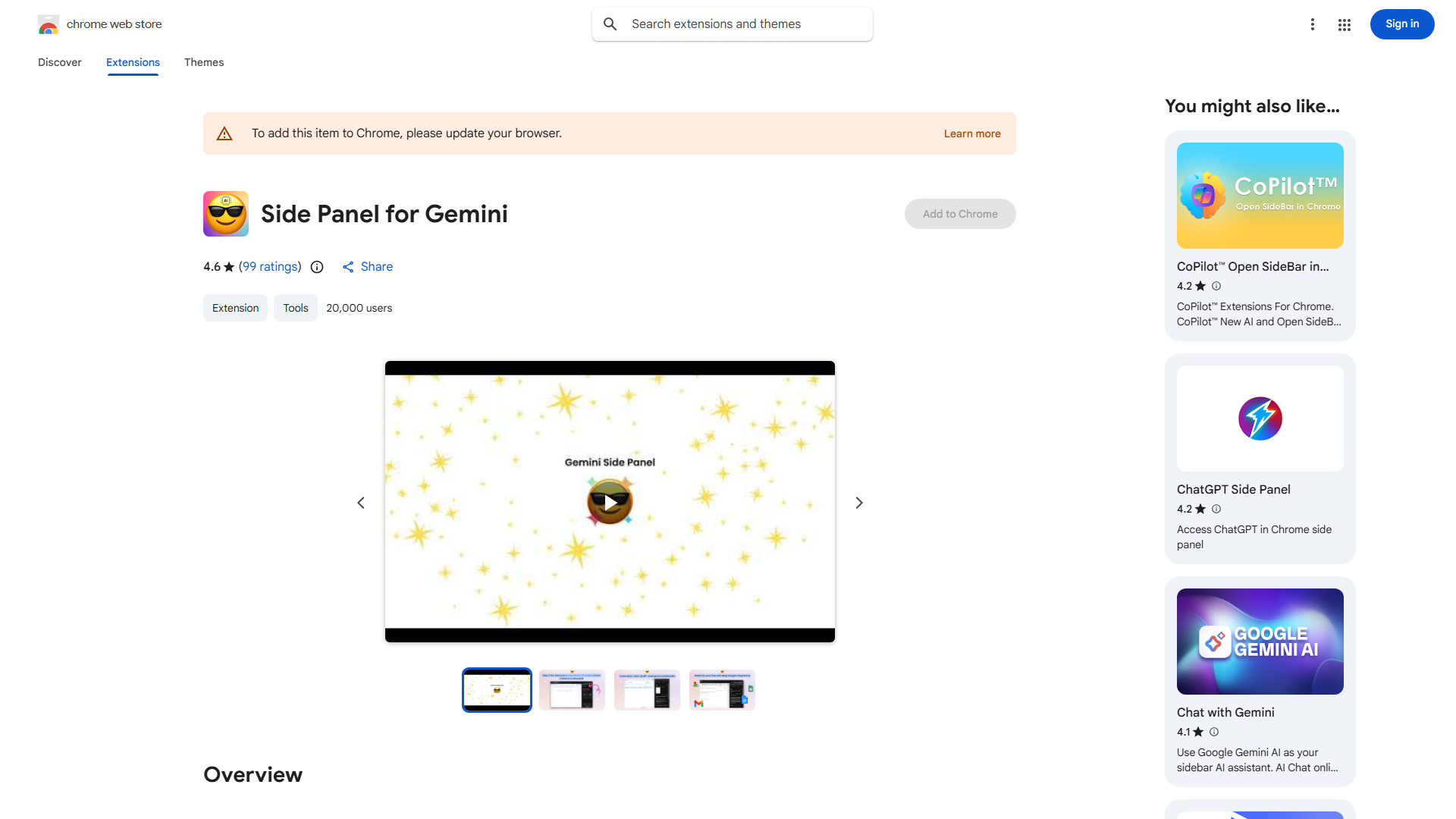Switch to the Discover tab
Screen dimensions: 1456x819
pyautogui.click(x=60, y=62)
